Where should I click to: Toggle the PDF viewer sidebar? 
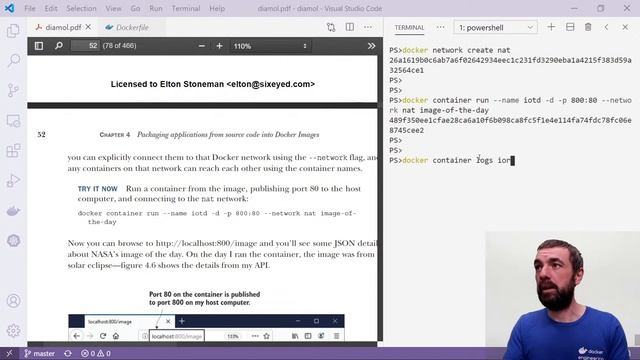[39, 46]
